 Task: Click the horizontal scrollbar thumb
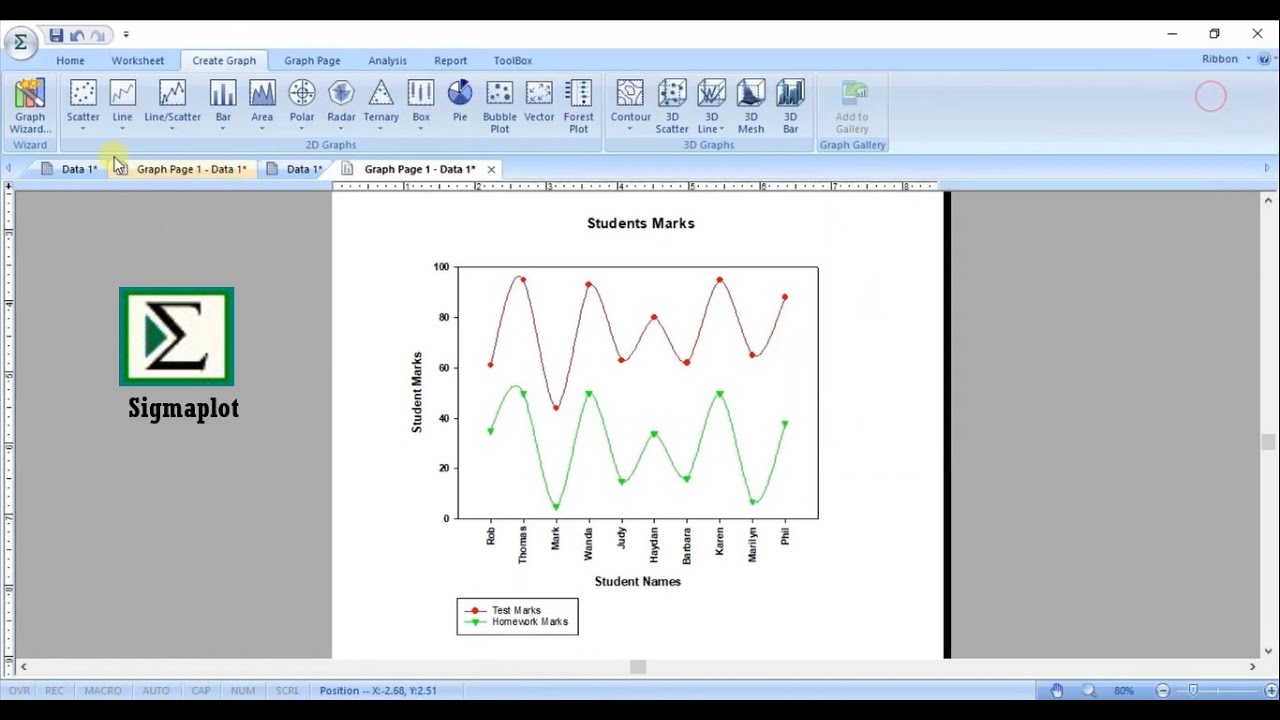coord(638,667)
